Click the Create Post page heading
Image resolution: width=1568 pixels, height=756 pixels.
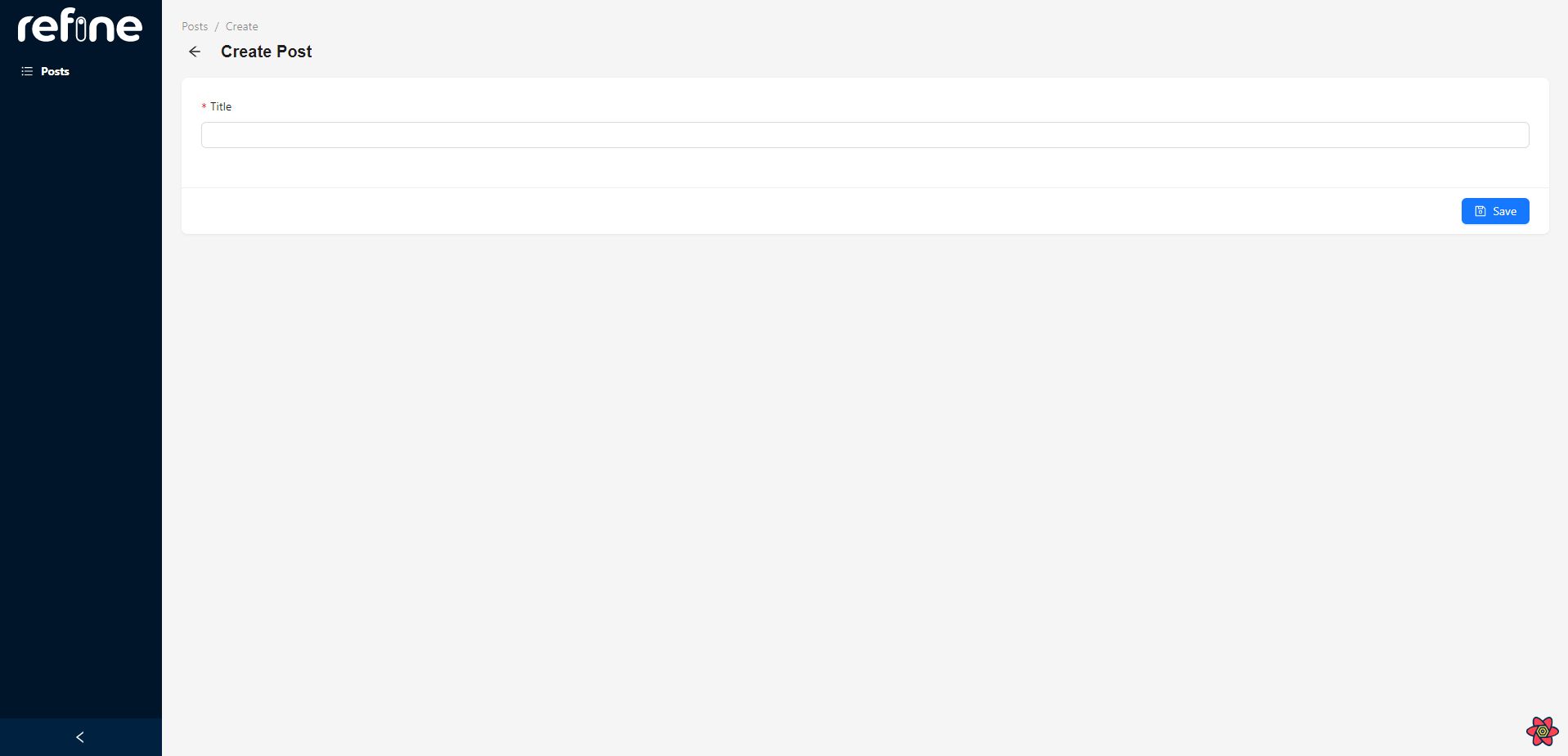point(266,52)
